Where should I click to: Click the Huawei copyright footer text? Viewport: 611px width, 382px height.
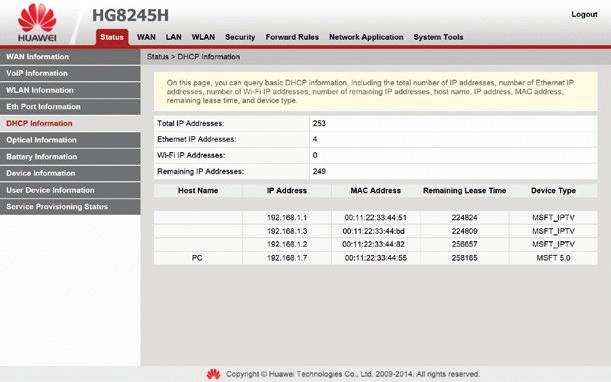[353, 374]
